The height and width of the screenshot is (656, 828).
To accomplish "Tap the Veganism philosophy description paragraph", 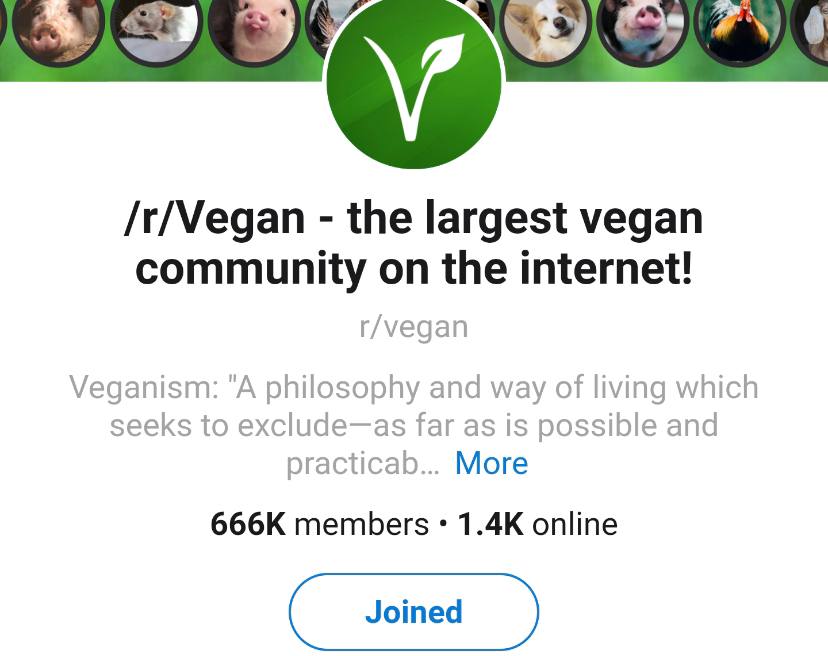I will click(414, 425).
